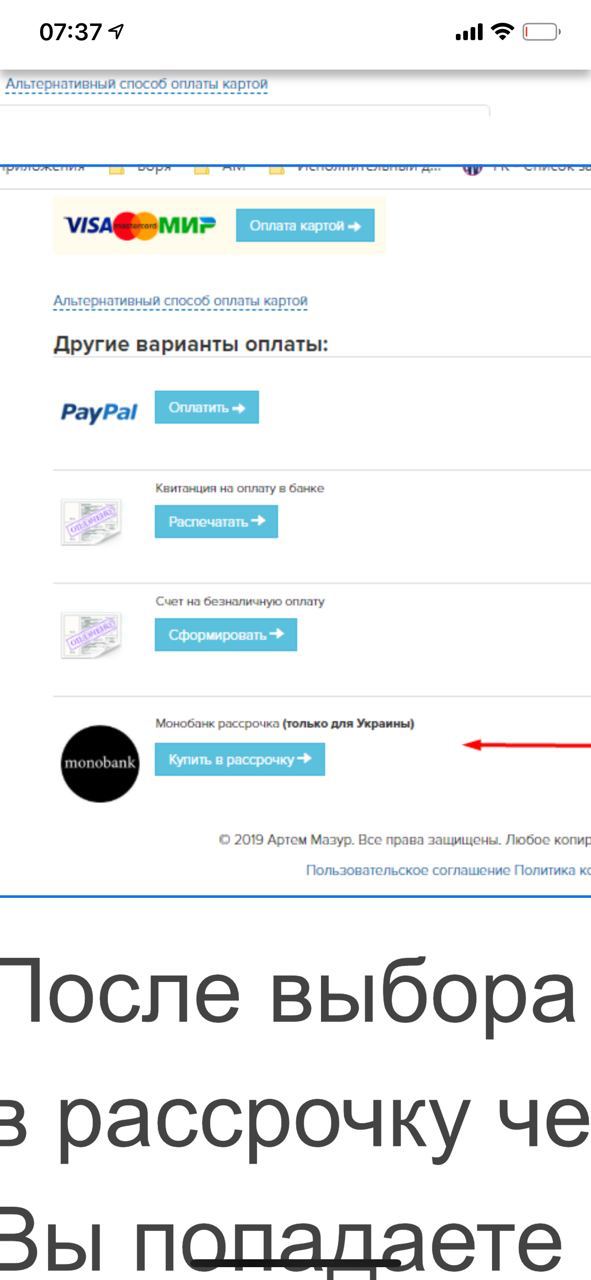Viewport: 591px width, 1280px height.
Task: Open the top Альтернативный способ оплаты картой link
Action: click(x=137, y=85)
